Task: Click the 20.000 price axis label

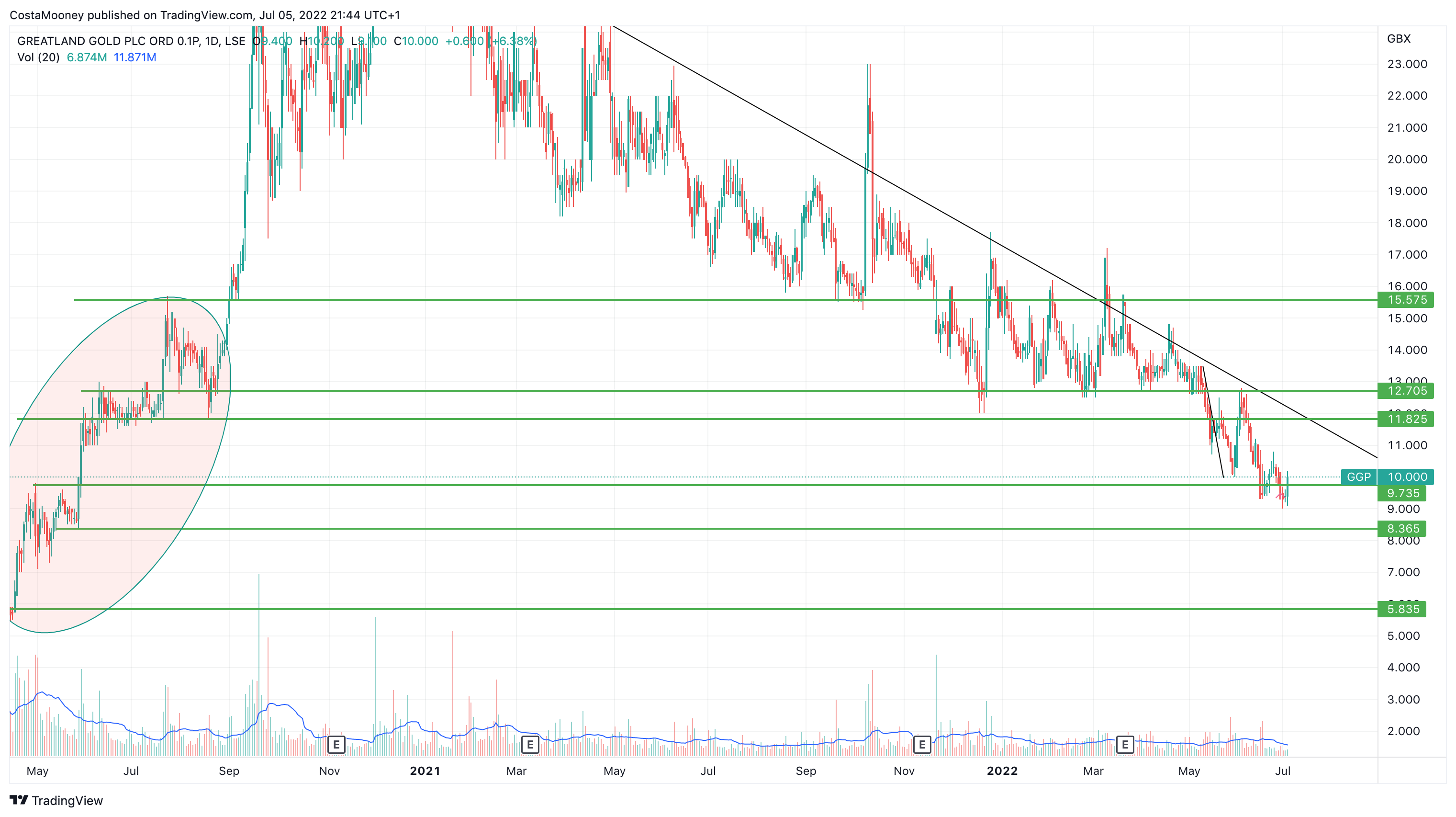Action: coord(1407,159)
